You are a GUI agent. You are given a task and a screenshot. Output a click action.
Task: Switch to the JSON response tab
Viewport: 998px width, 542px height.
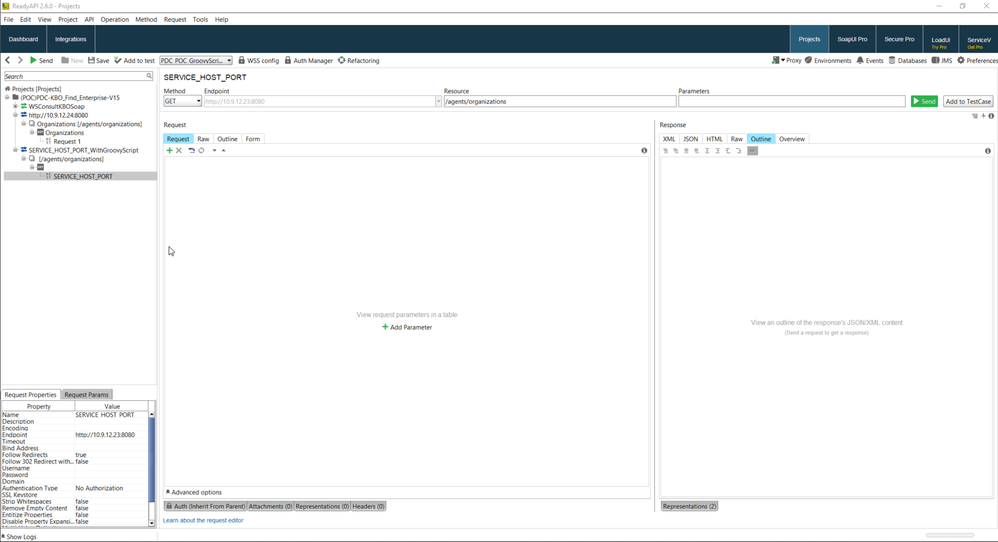(x=691, y=139)
